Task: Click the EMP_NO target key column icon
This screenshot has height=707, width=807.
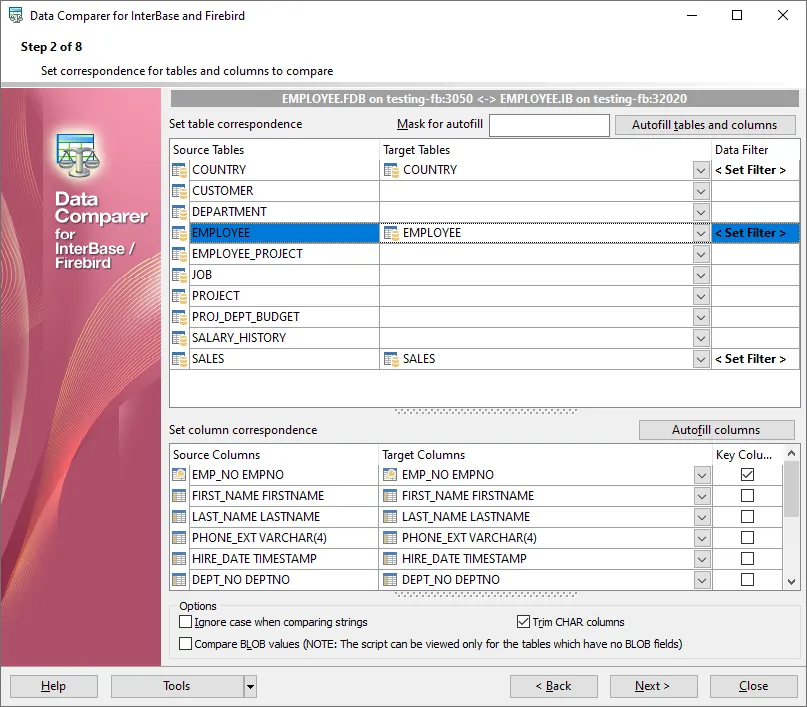Action: (390, 474)
